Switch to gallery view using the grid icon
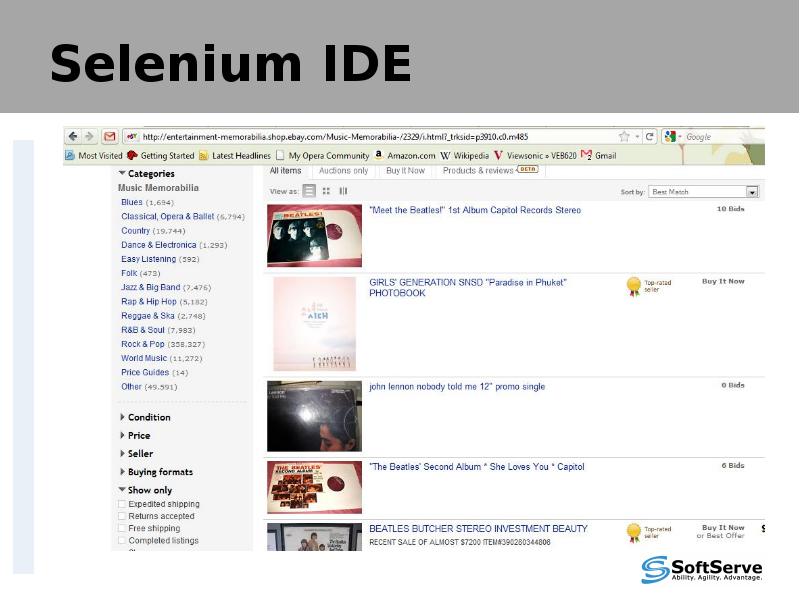Image resolution: width=800 pixels, height=600 pixels. pos(326,189)
